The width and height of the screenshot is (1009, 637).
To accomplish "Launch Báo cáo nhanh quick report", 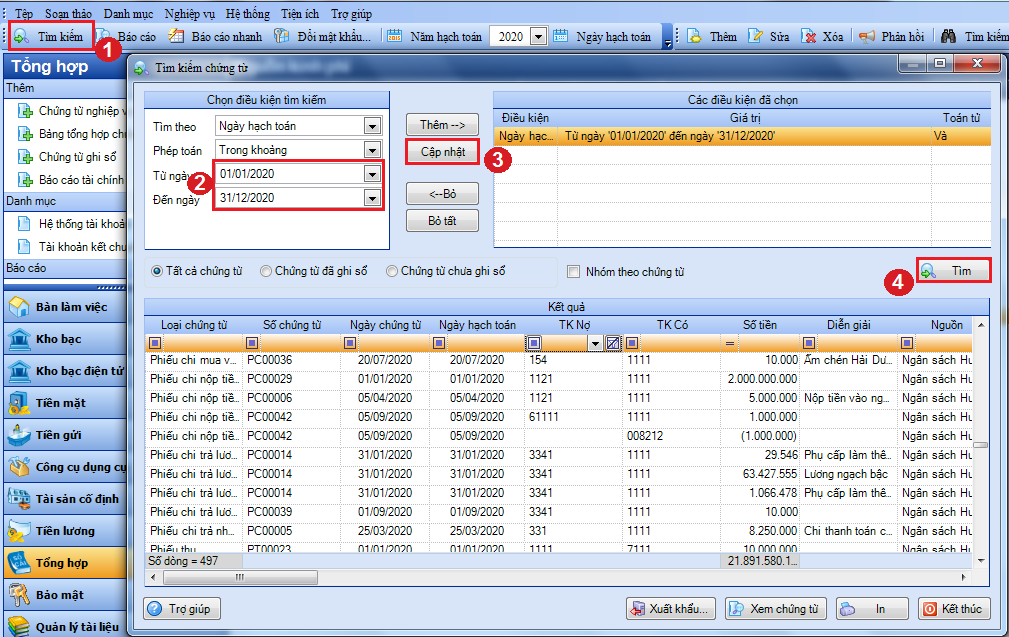I will pos(216,37).
